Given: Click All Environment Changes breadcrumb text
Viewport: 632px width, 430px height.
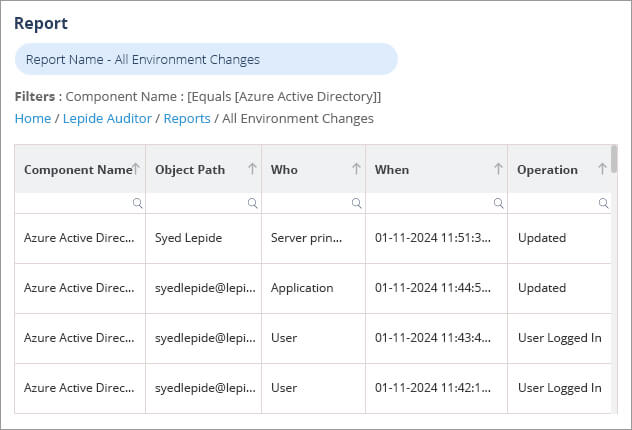Looking at the screenshot, I should tap(298, 118).
